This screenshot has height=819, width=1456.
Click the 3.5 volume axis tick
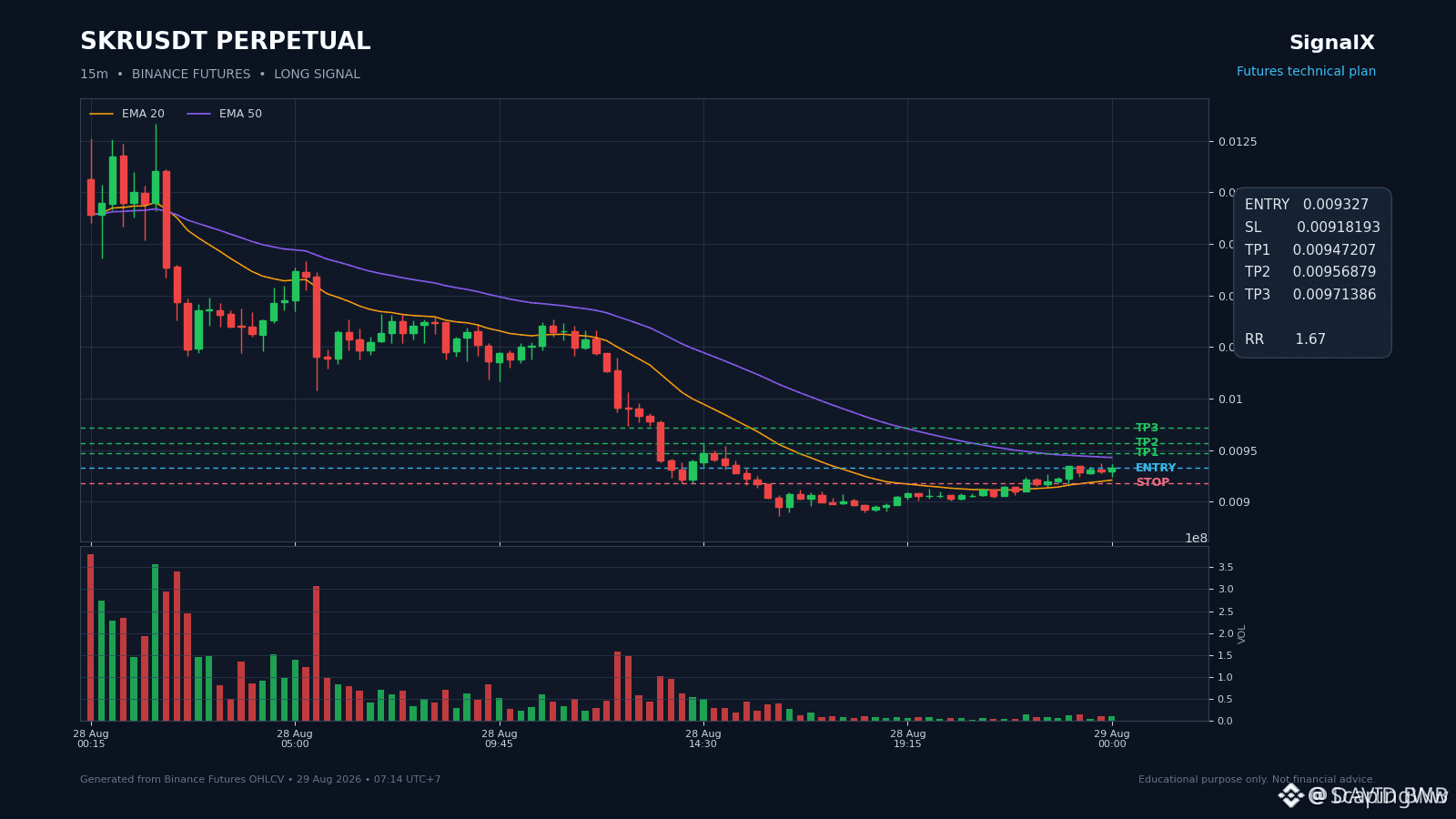(1226, 568)
